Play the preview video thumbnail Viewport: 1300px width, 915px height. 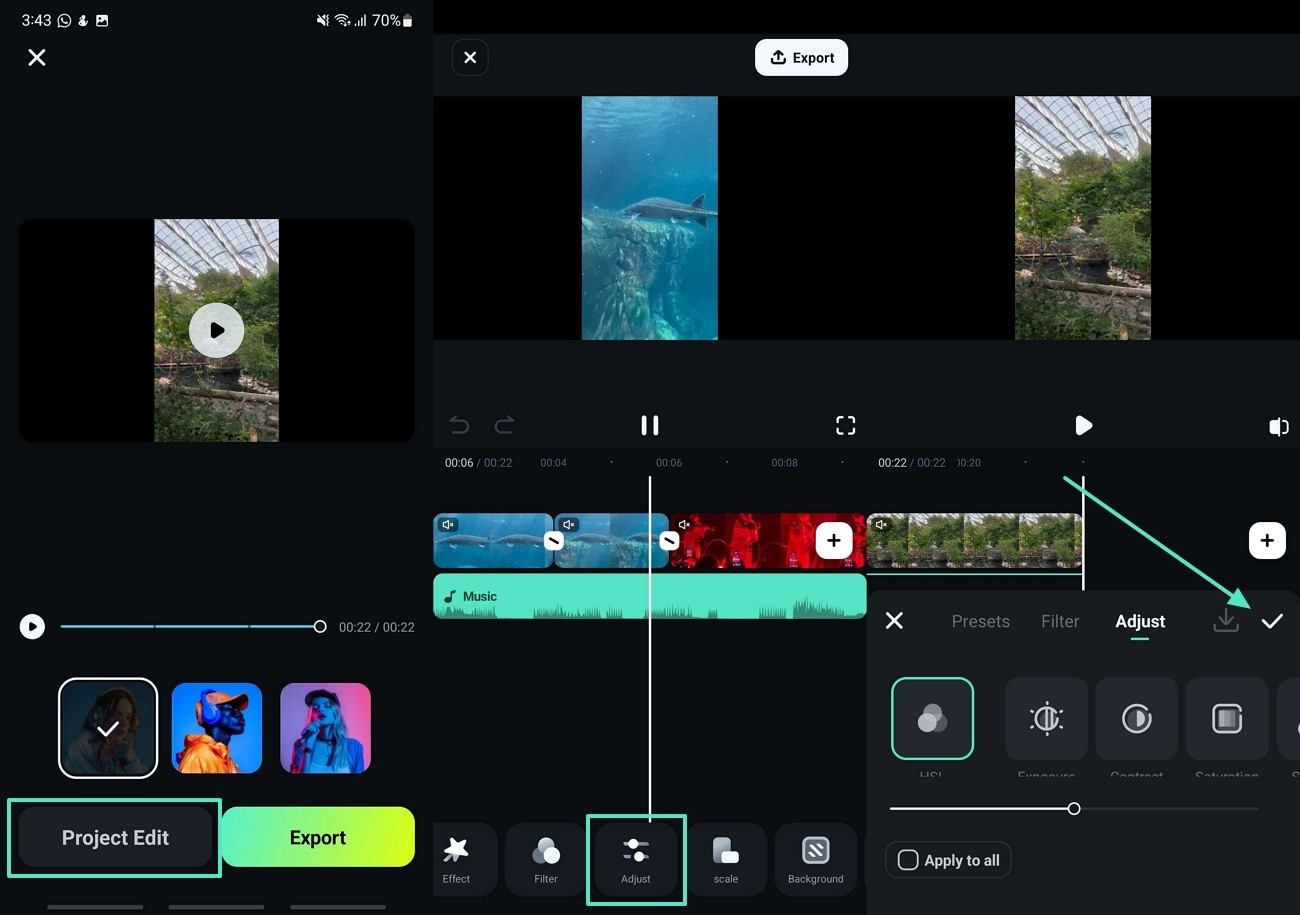coord(216,330)
